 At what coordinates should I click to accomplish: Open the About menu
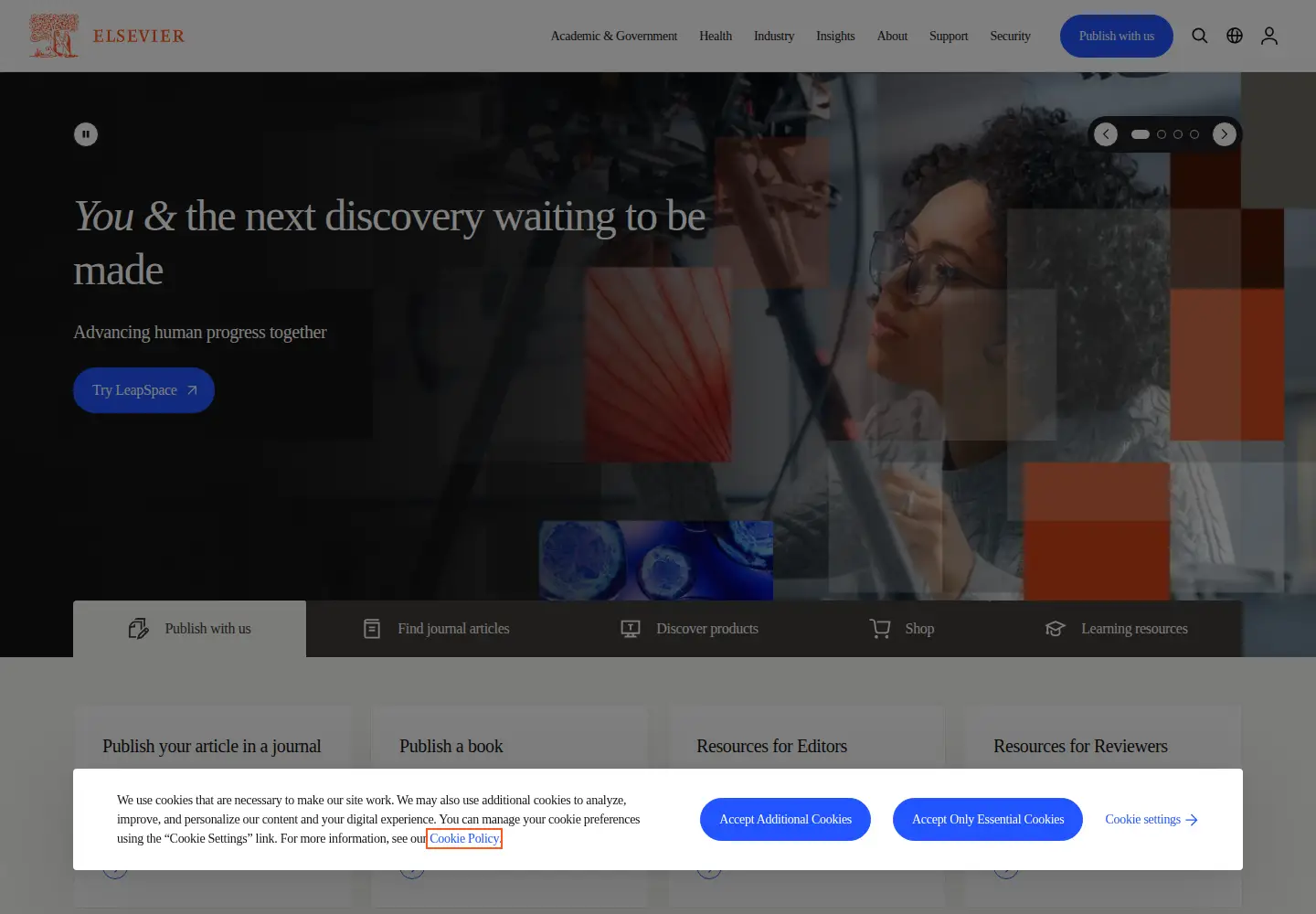(x=892, y=36)
